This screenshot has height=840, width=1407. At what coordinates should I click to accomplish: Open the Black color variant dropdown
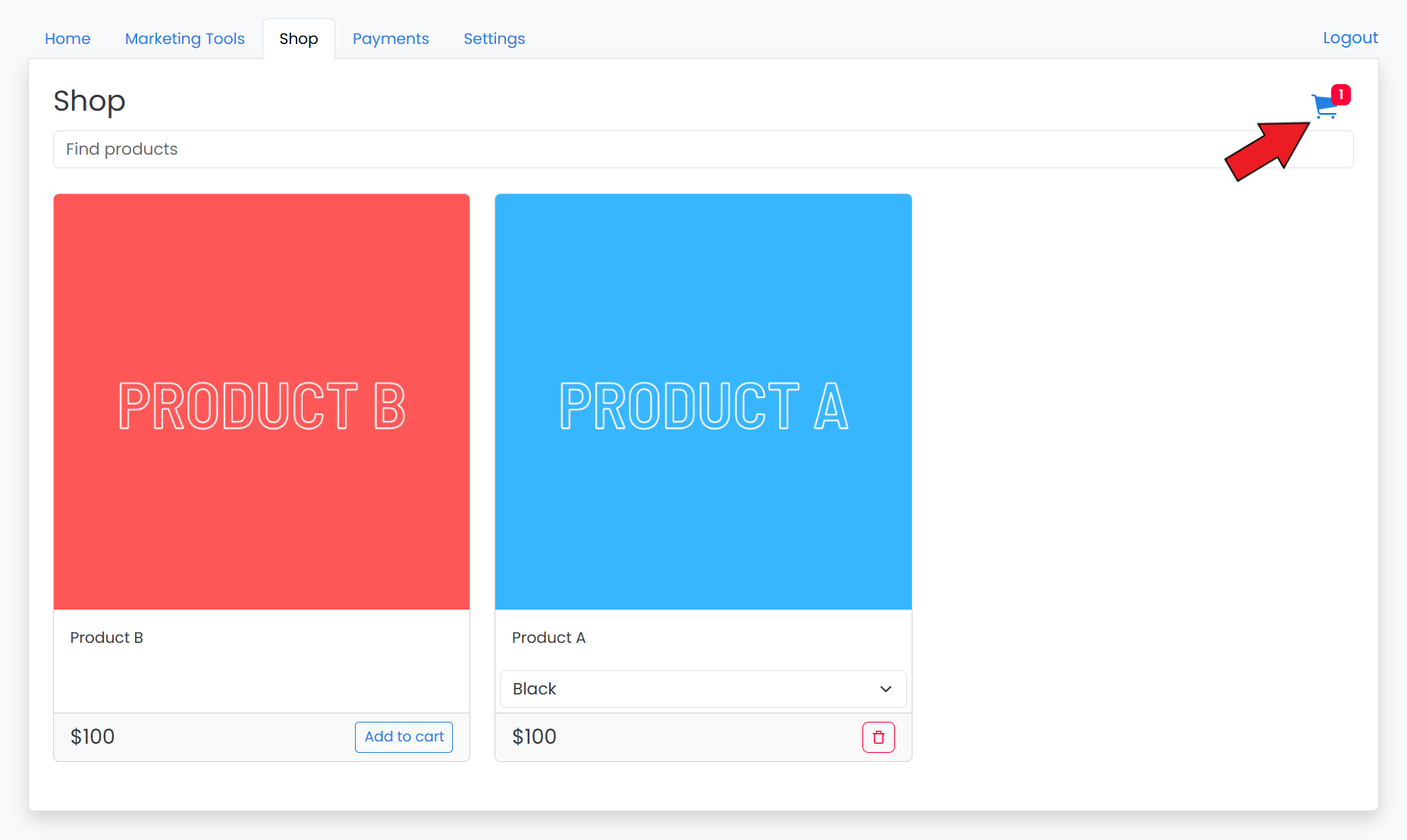pos(702,689)
